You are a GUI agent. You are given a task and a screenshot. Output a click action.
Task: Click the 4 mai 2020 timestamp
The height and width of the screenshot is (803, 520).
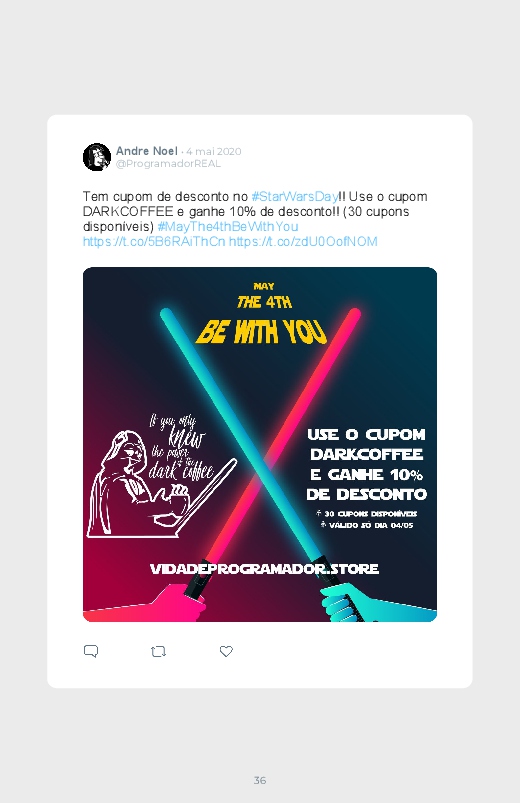[x=213, y=152]
